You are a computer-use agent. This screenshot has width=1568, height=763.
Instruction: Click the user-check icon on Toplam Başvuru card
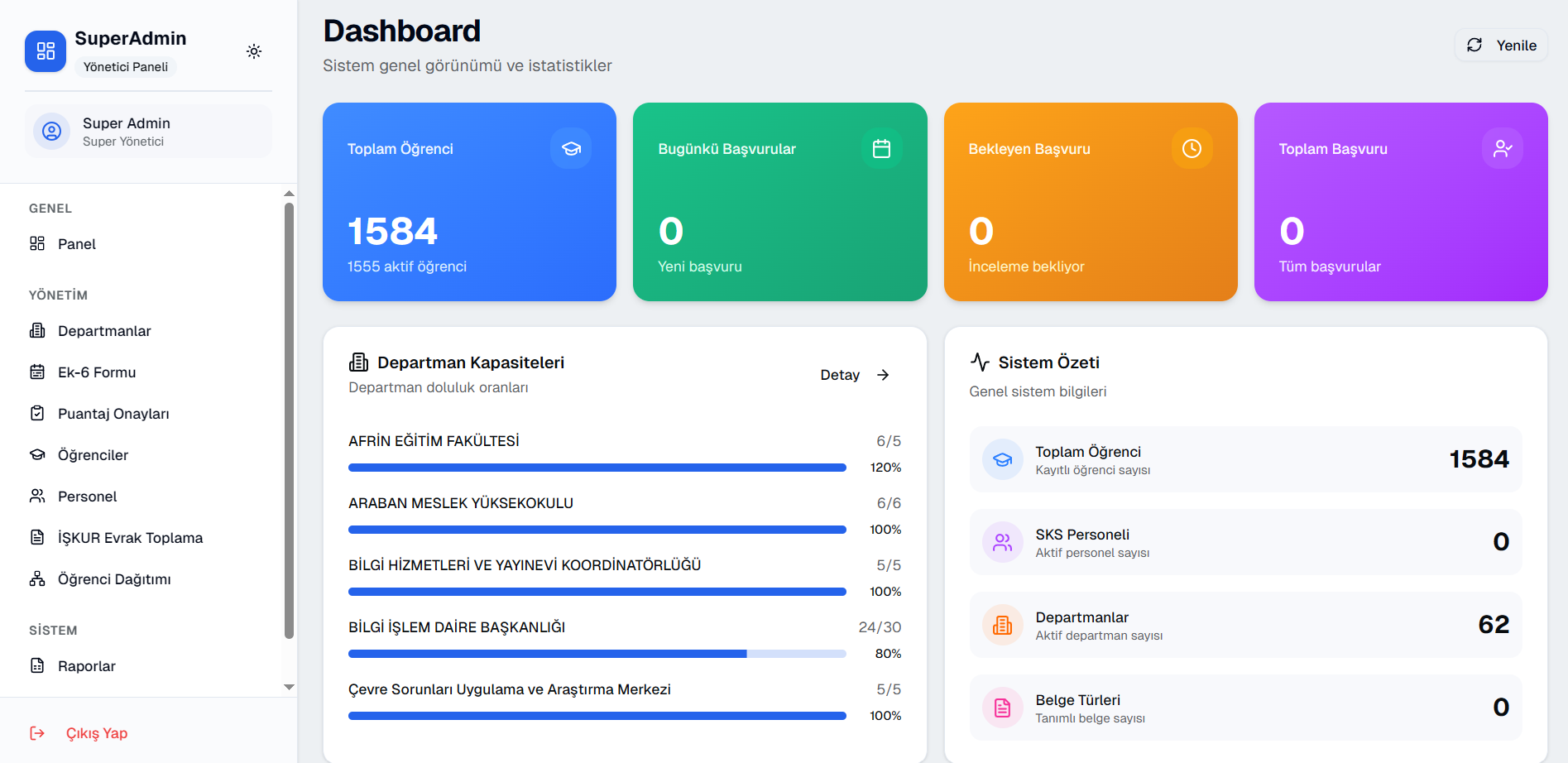point(1503,149)
